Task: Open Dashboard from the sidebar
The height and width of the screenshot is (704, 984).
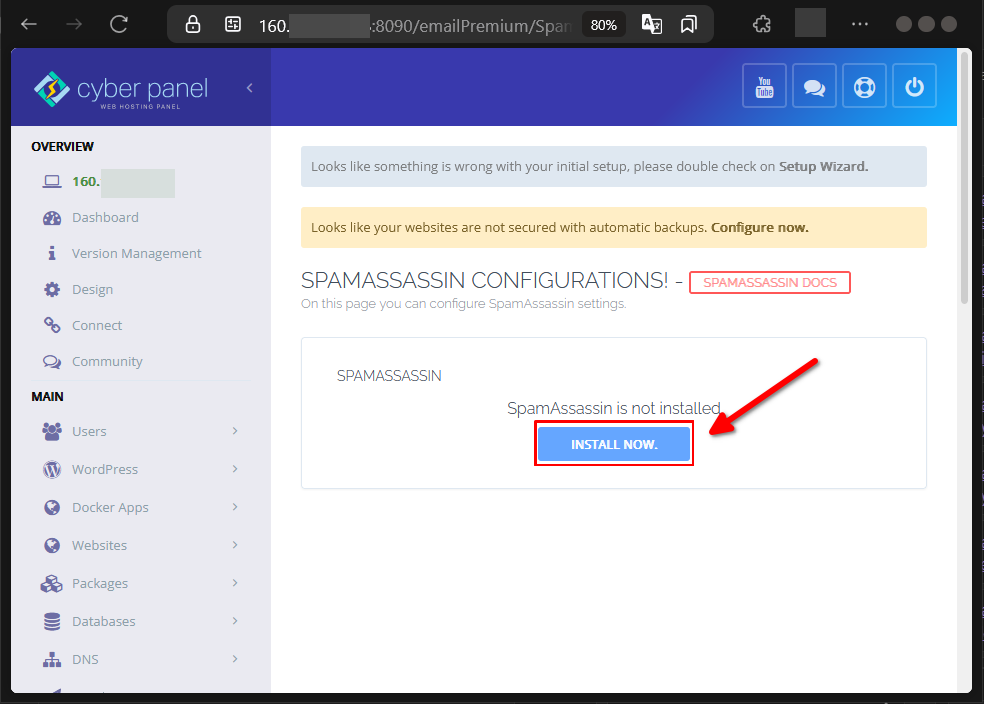Action: pyautogui.click(x=105, y=218)
